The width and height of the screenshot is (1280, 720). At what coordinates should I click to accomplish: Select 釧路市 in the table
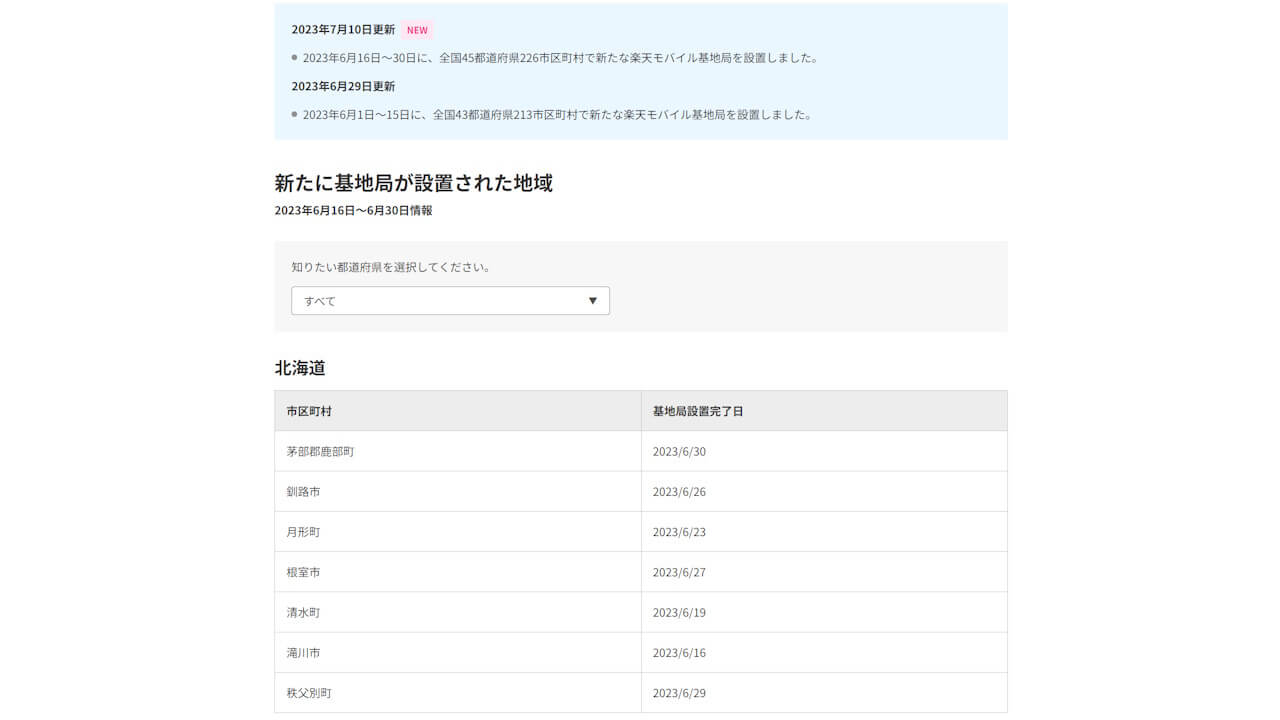pos(302,491)
